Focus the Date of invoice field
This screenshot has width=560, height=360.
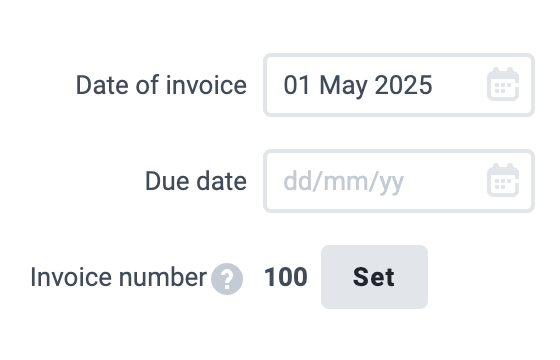[x=399, y=85]
